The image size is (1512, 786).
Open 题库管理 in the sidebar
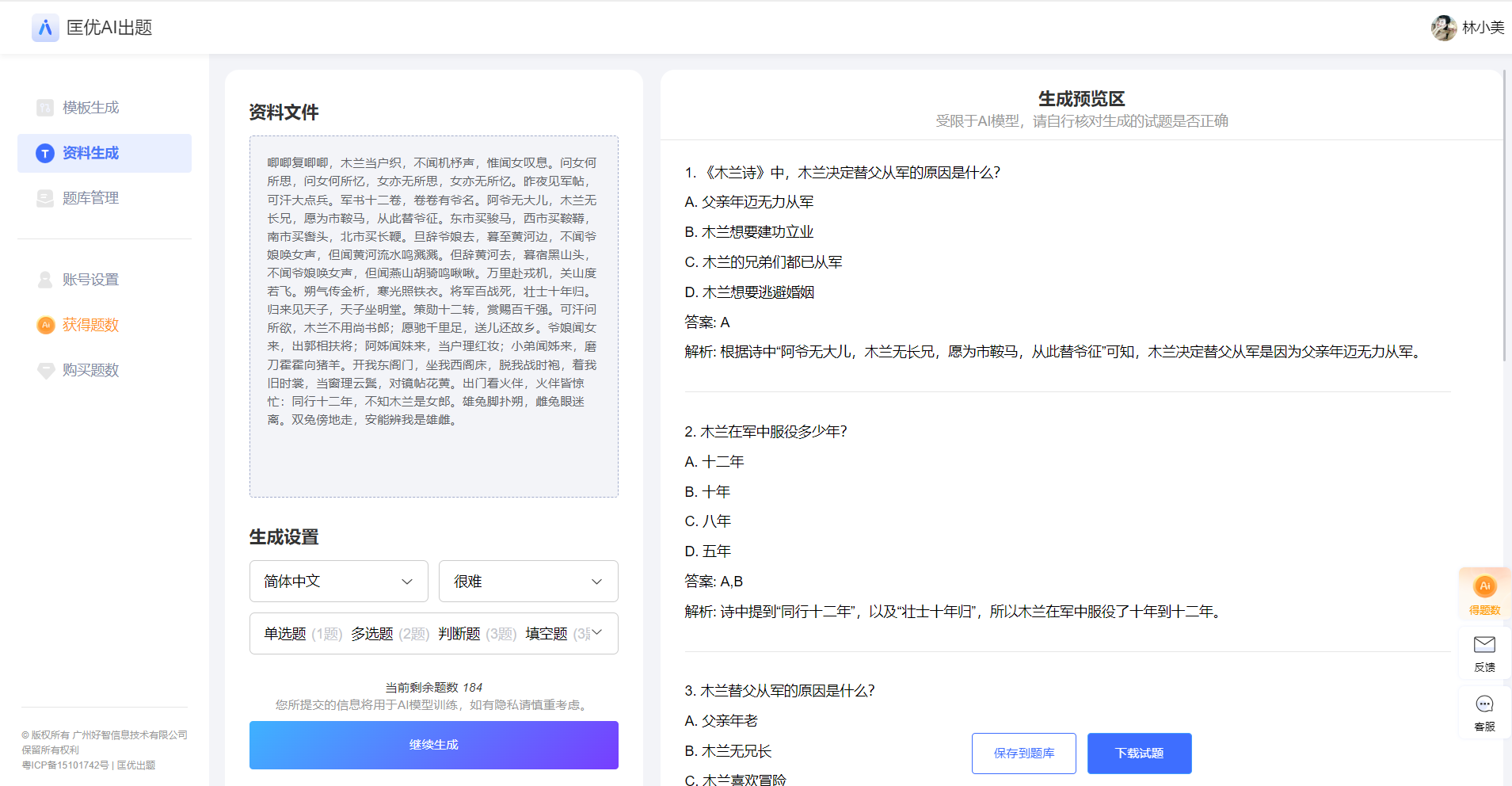point(105,198)
